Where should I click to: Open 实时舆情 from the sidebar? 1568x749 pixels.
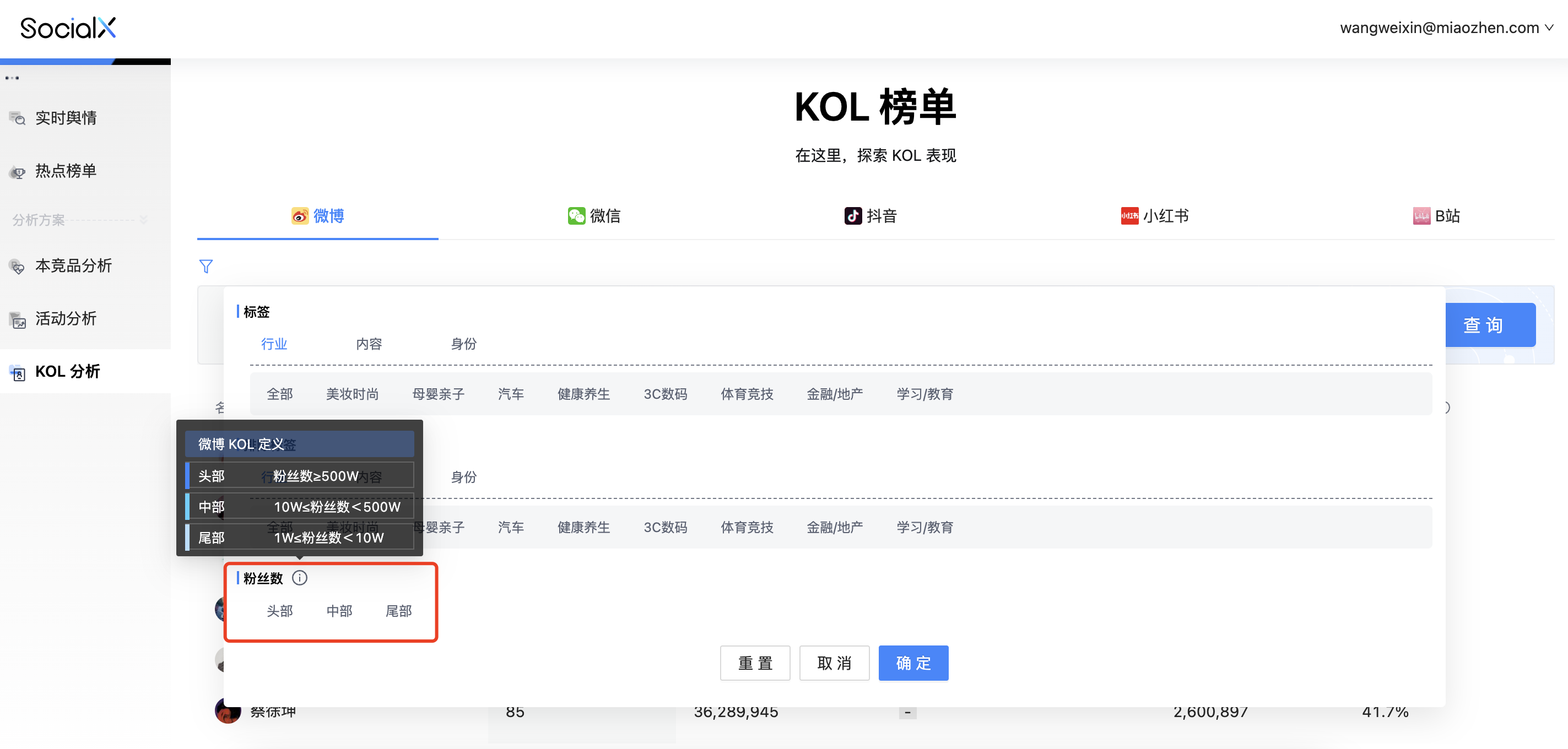pos(66,118)
